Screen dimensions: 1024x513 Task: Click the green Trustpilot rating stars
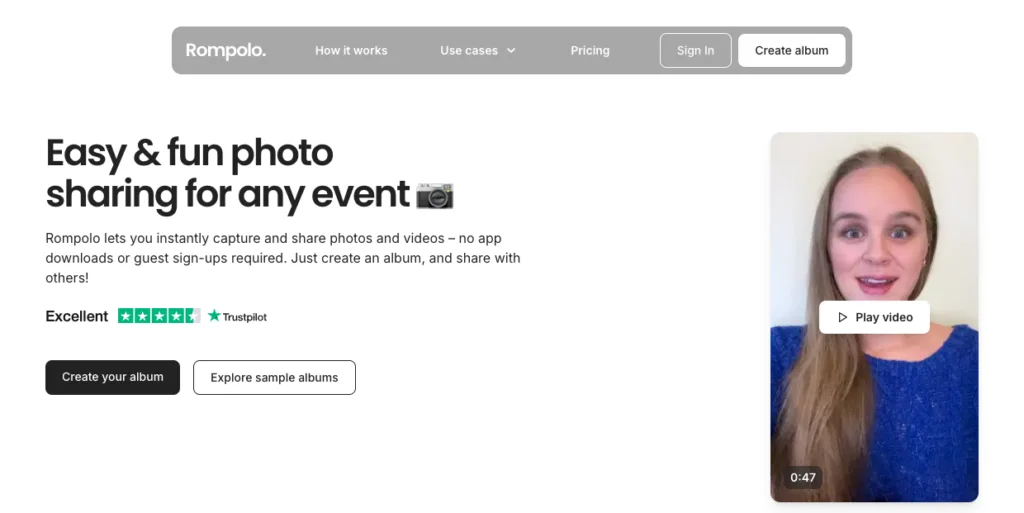click(159, 316)
